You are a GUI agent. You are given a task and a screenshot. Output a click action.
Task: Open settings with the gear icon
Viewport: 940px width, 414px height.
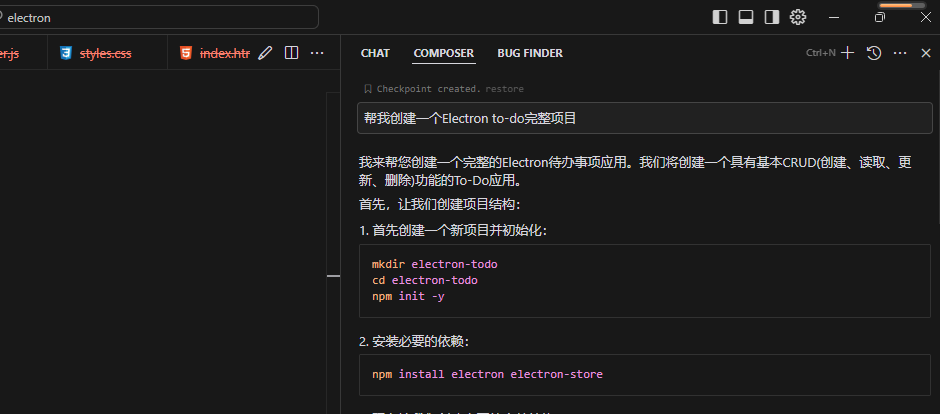(798, 17)
